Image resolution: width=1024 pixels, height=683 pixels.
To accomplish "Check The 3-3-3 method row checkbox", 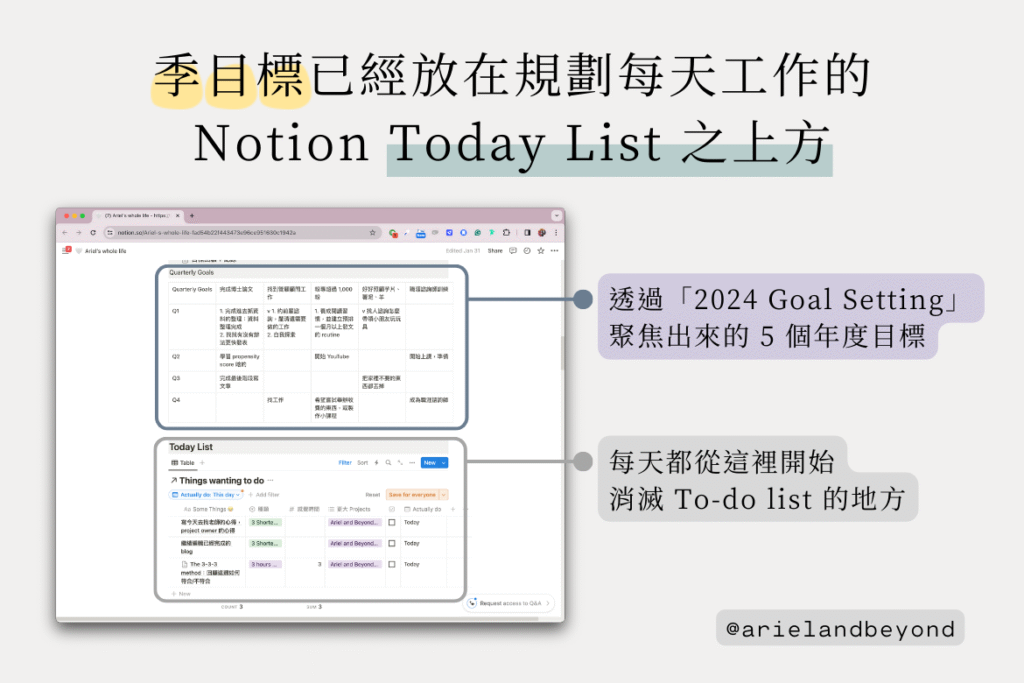I will click(x=392, y=564).
